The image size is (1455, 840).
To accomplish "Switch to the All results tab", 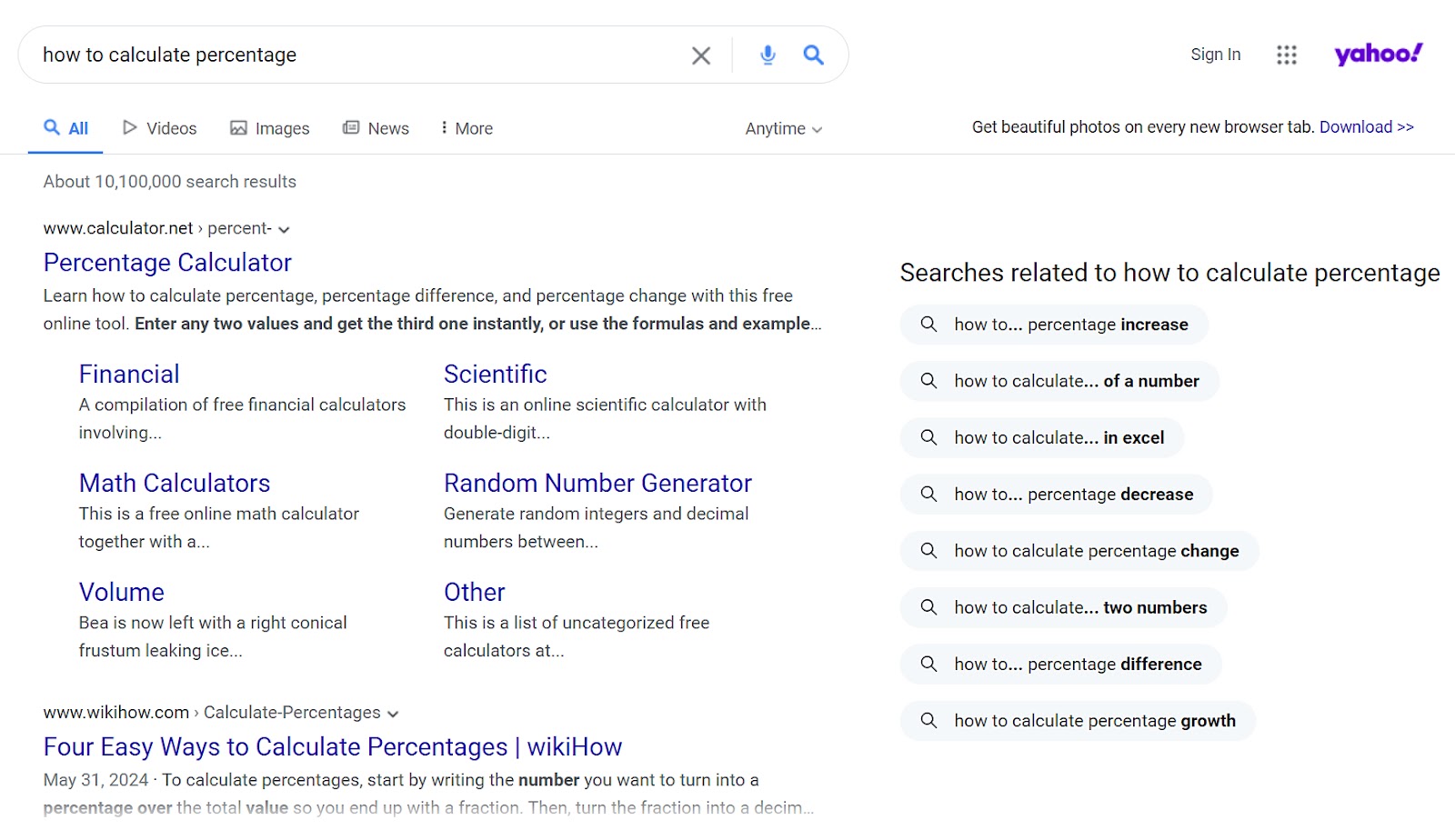I will coord(64,127).
